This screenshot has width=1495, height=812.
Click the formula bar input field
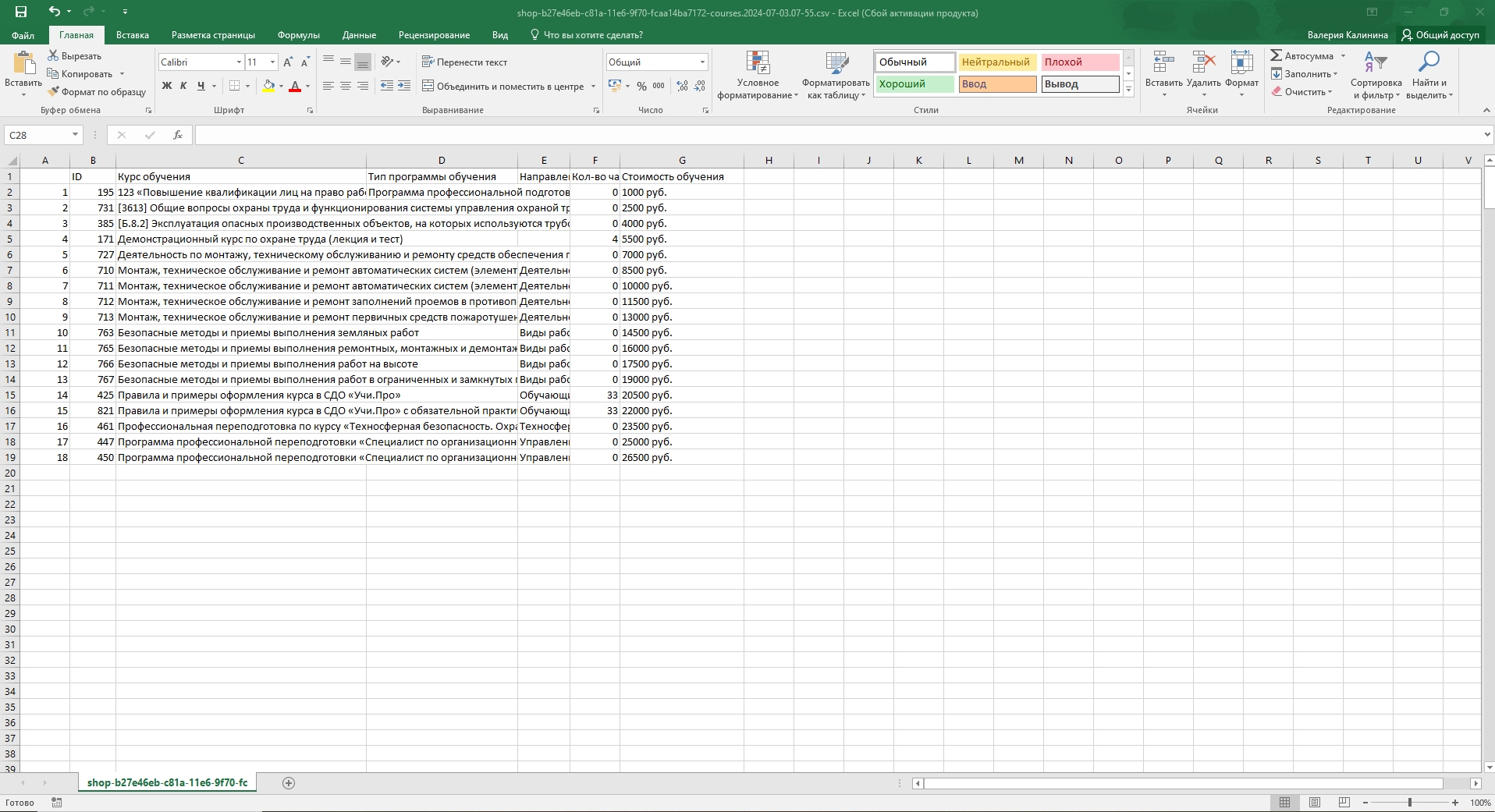pos(837,135)
